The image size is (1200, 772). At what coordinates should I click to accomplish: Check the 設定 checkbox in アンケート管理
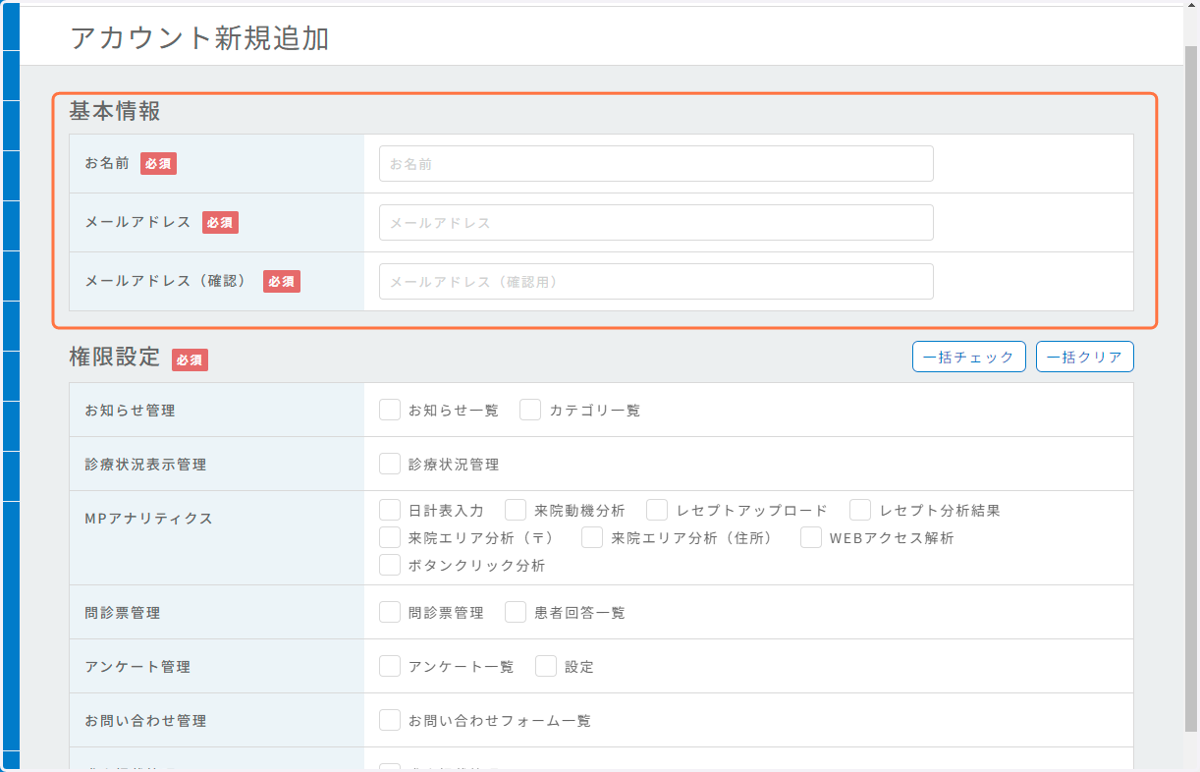pos(546,666)
